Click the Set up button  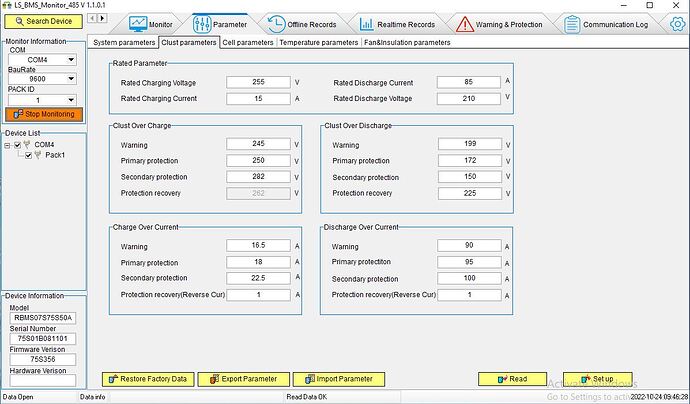click(x=598, y=379)
